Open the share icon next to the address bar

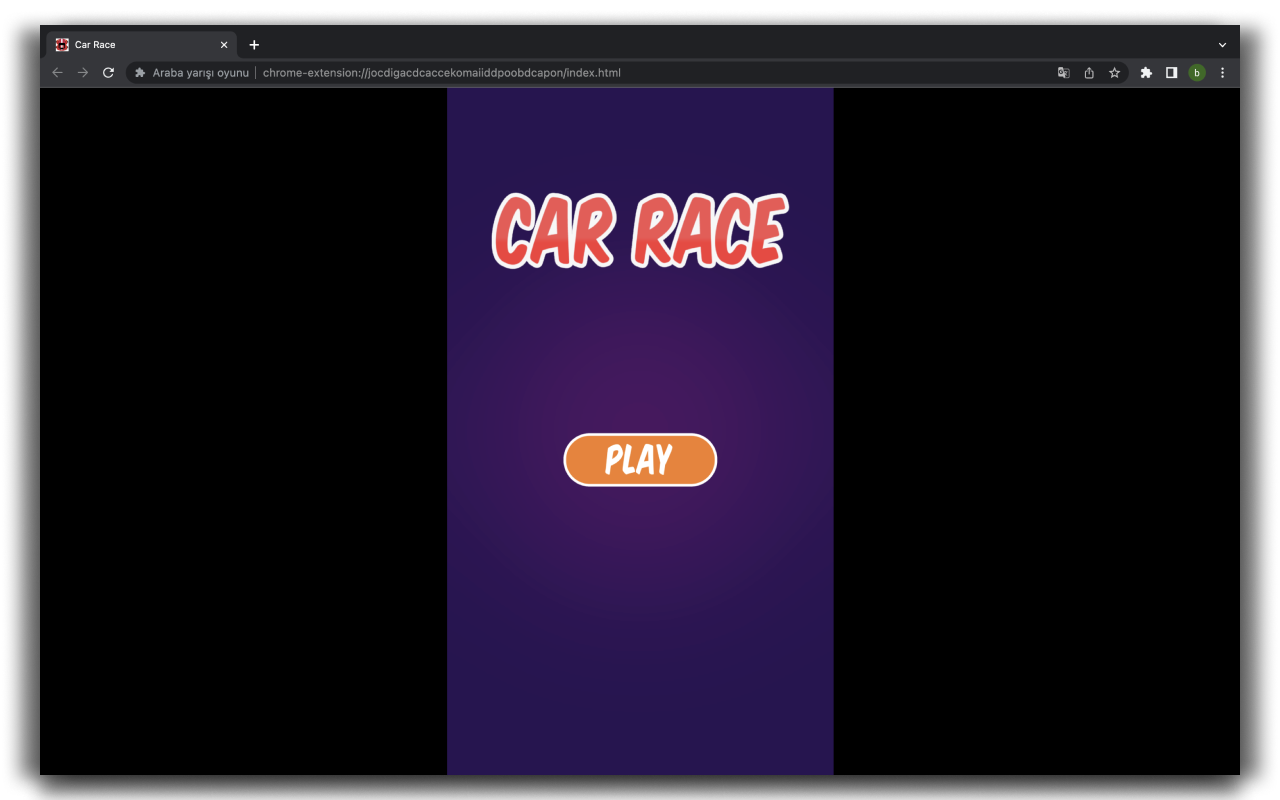(x=1089, y=72)
